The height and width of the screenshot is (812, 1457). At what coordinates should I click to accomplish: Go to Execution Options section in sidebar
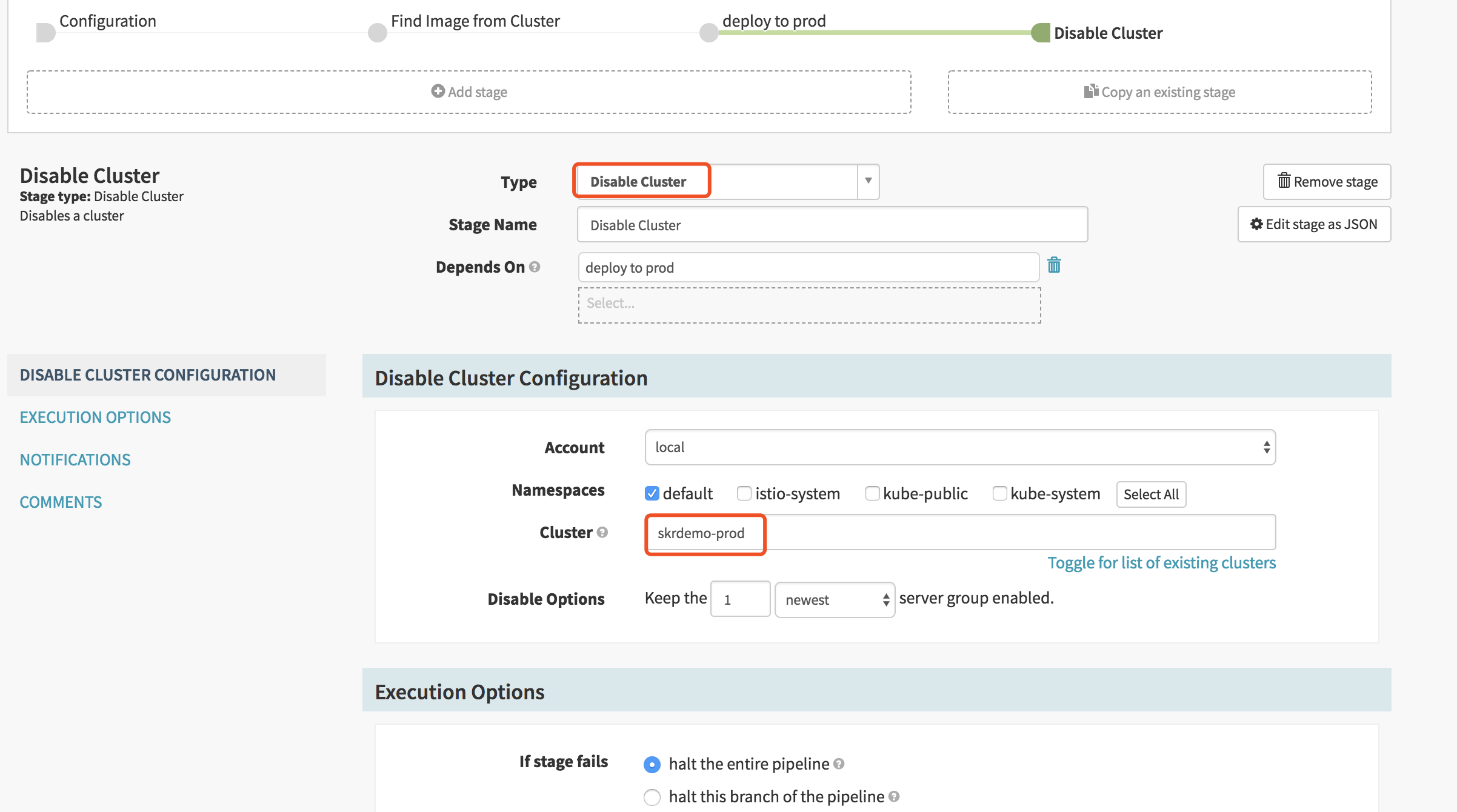point(95,418)
